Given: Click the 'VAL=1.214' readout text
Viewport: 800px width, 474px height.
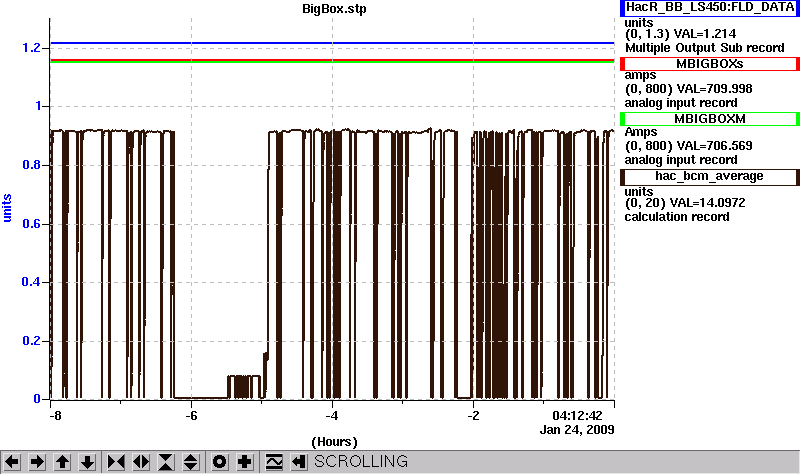Looking at the screenshot, I should tap(705, 34).
